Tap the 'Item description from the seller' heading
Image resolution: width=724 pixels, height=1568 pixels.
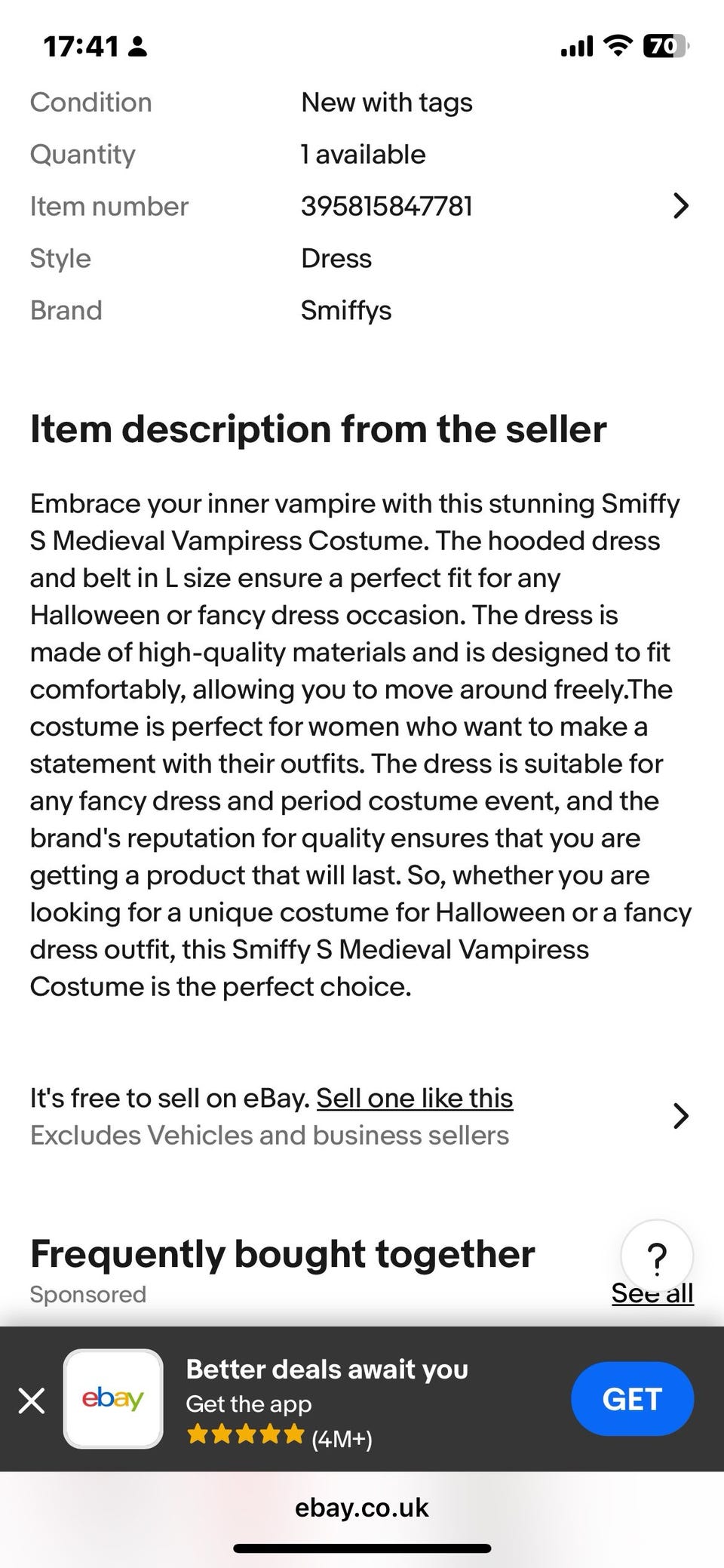point(318,429)
